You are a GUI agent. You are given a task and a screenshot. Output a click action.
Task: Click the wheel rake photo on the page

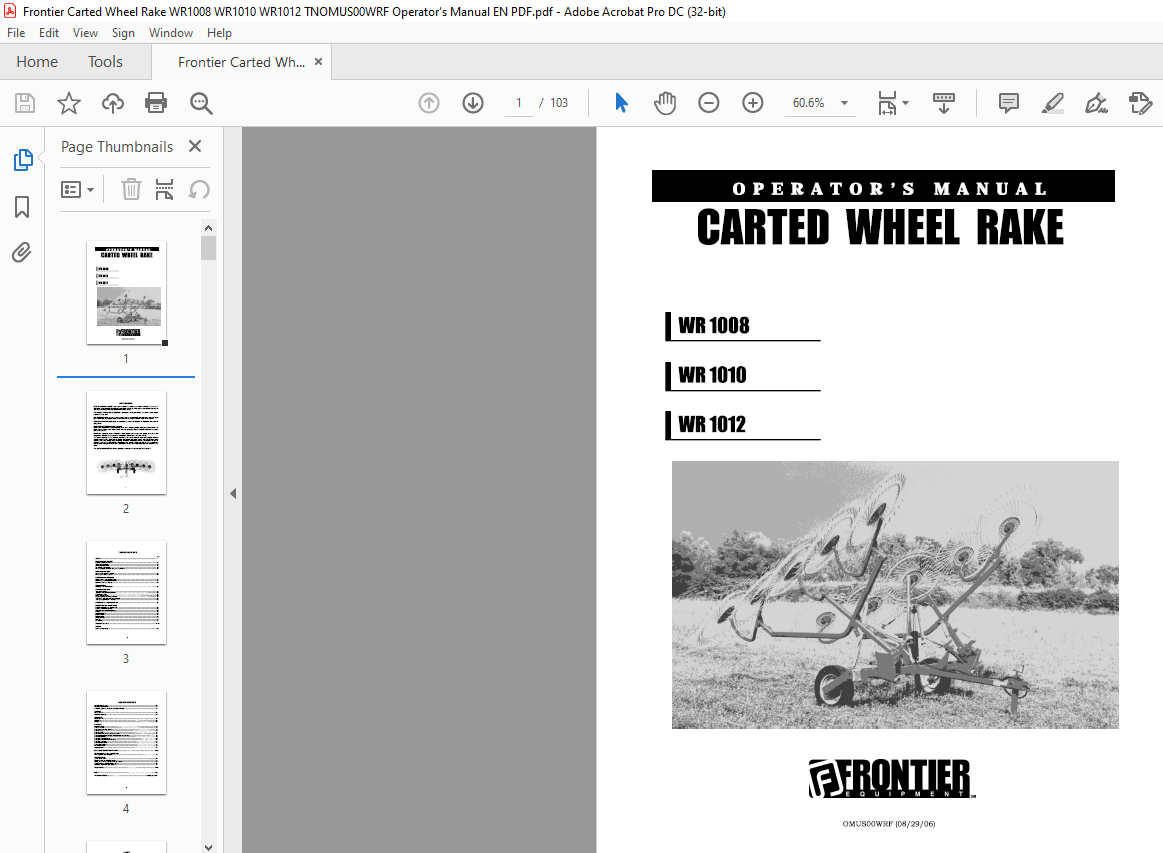895,595
